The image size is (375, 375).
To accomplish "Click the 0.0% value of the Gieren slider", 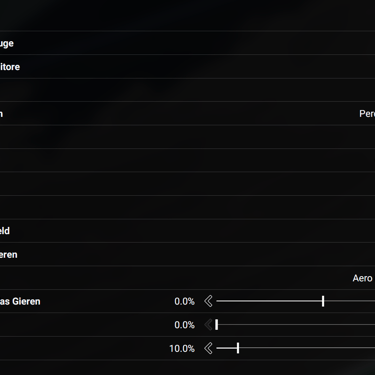I will tap(184, 301).
